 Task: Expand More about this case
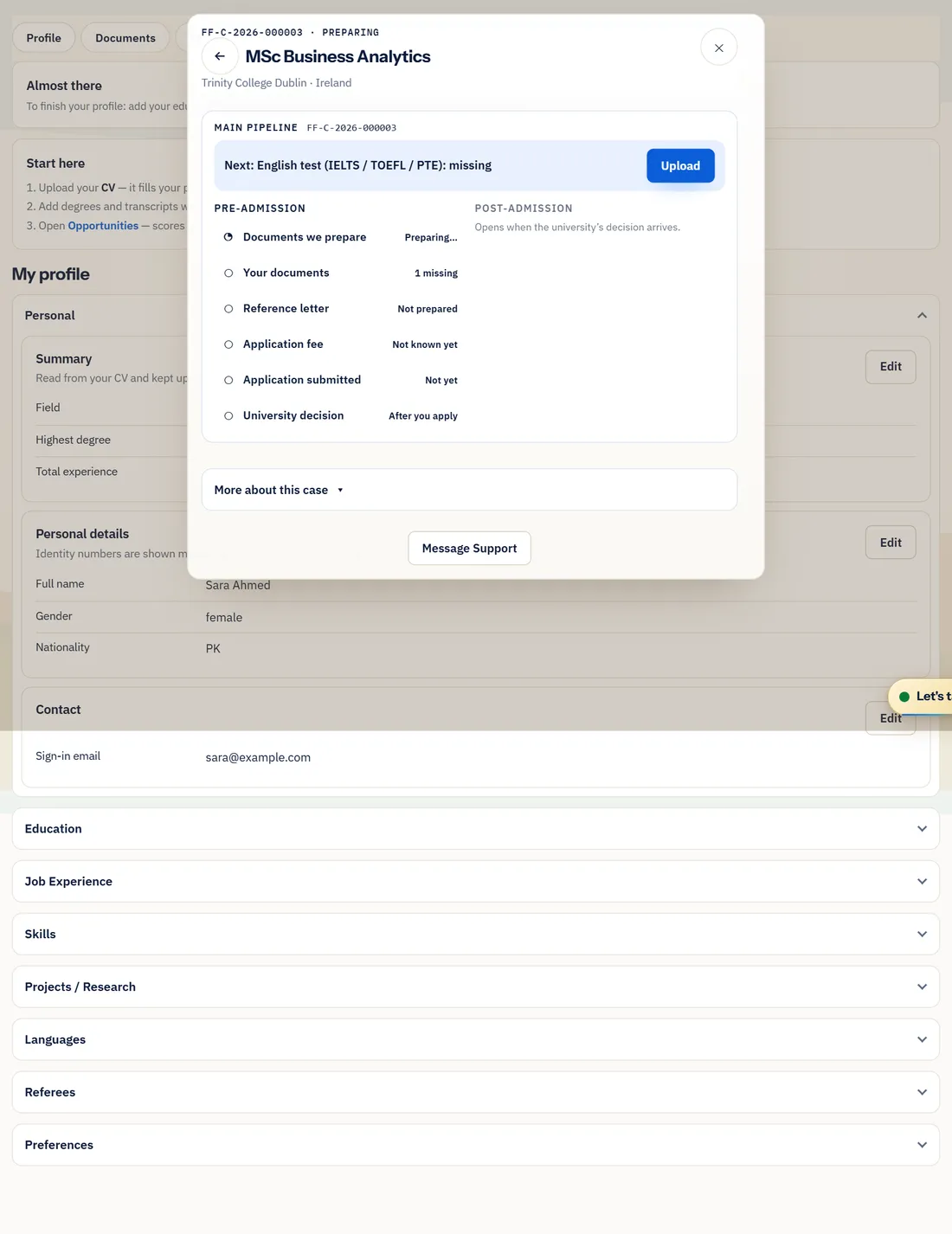(469, 490)
